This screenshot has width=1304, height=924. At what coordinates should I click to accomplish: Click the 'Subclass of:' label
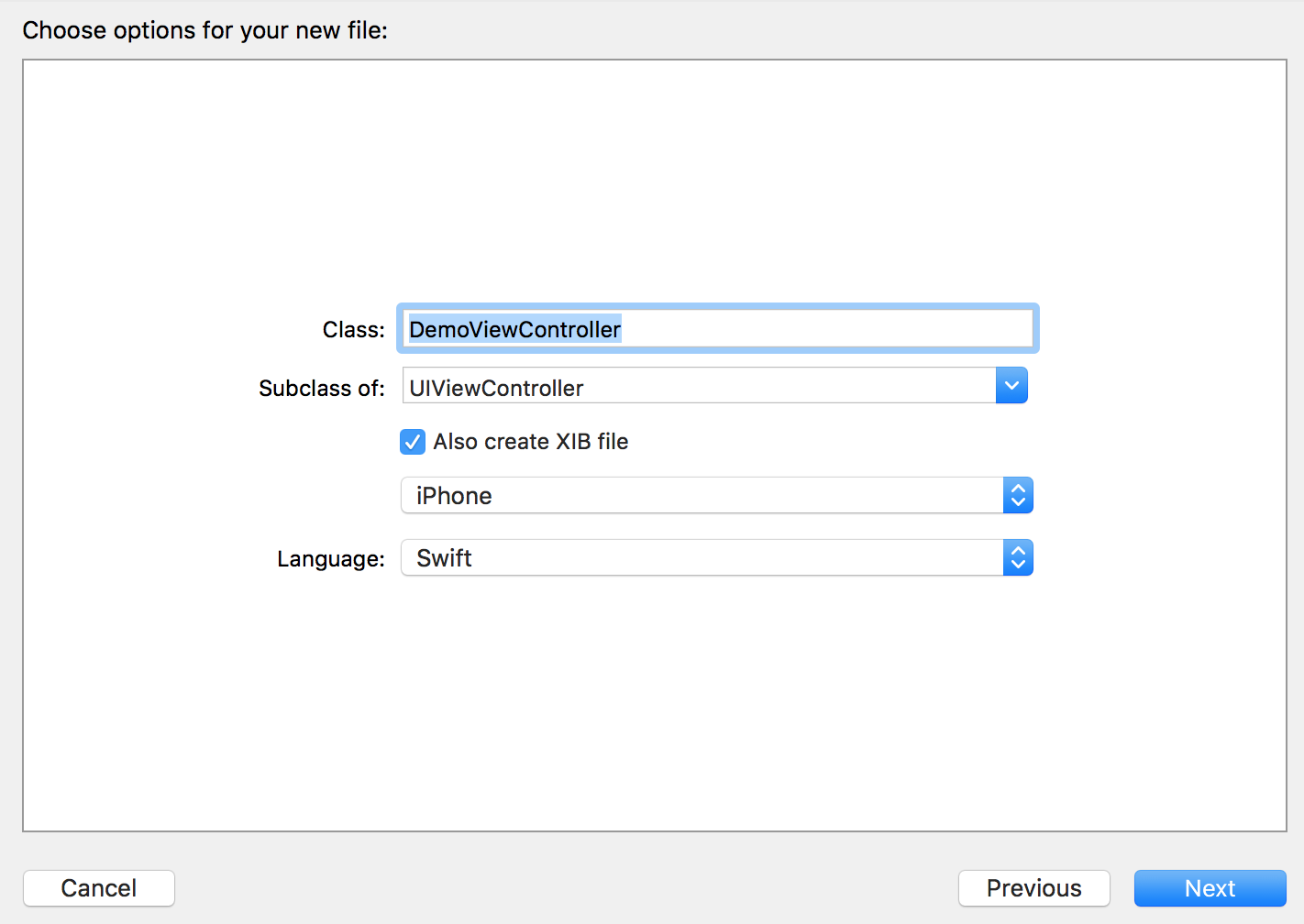322,388
